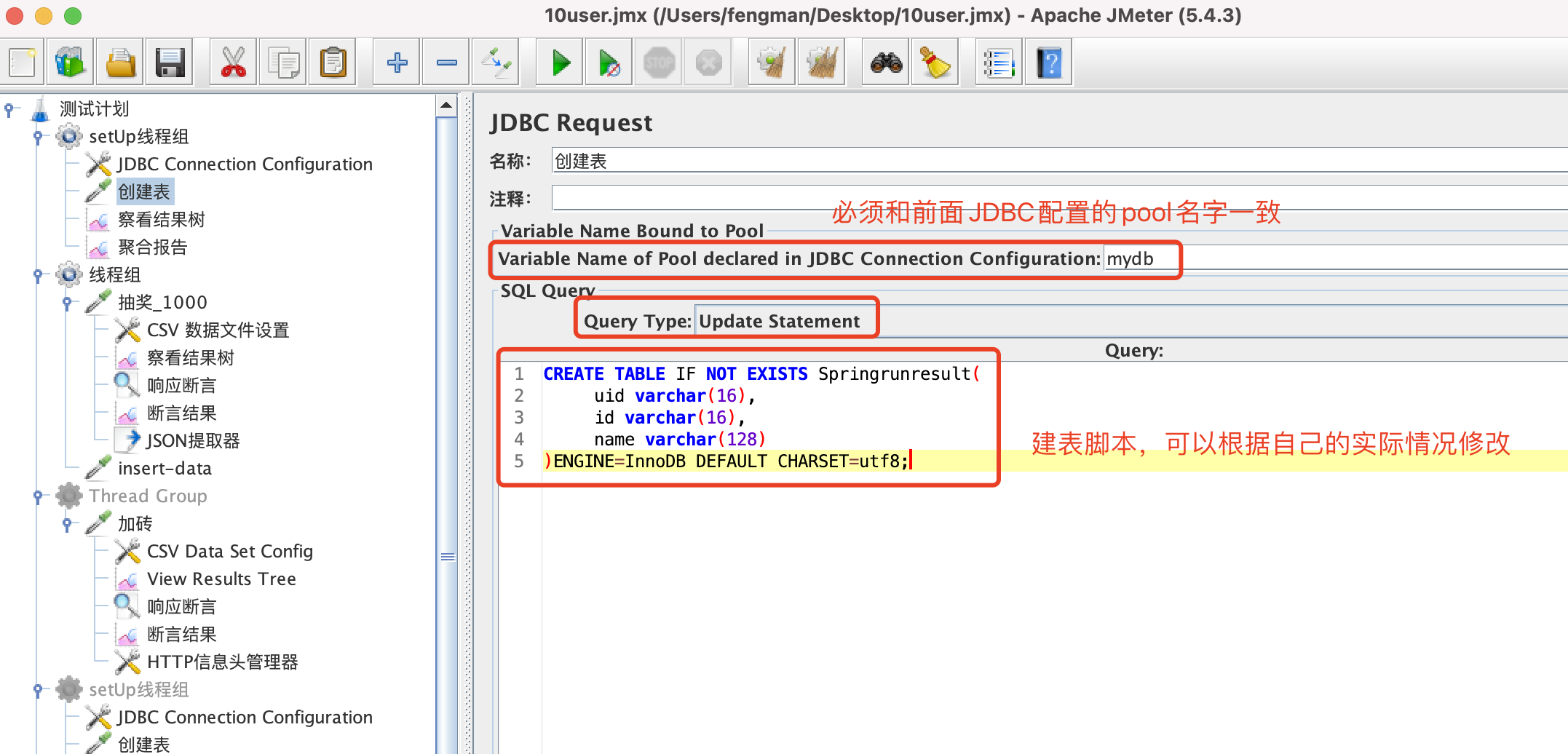
Task: Expand all nodes with plus icon
Action: pyautogui.click(x=397, y=63)
